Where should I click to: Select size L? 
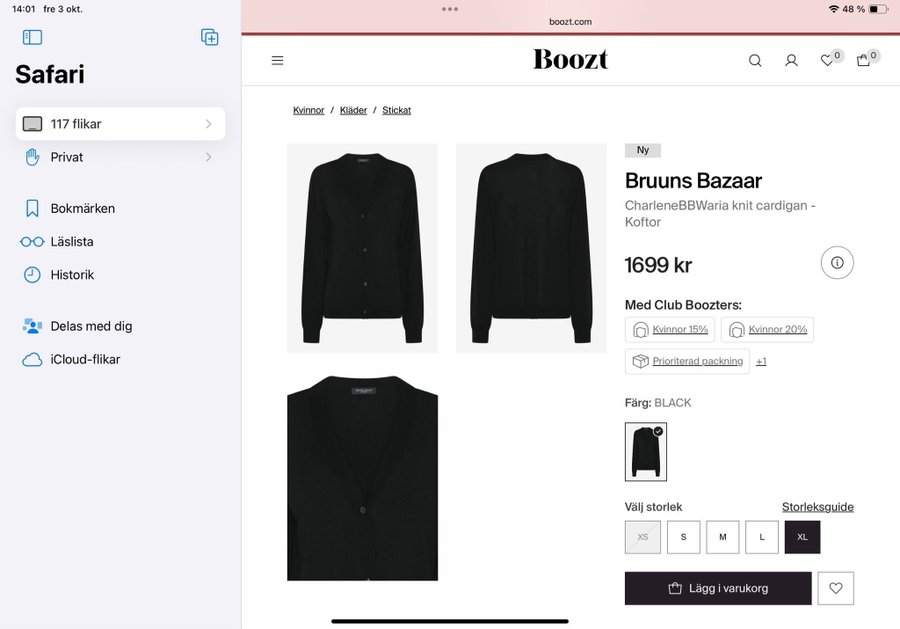tap(762, 537)
